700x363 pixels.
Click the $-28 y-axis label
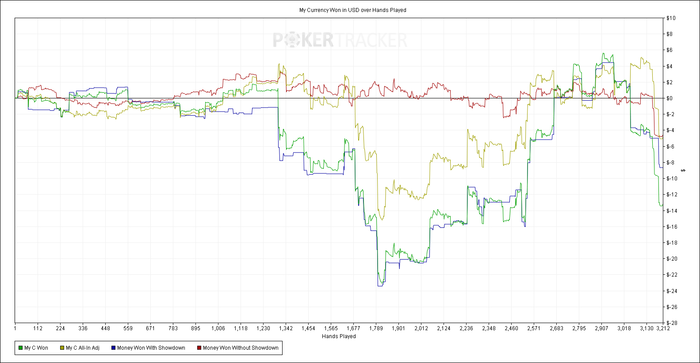coord(672,323)
